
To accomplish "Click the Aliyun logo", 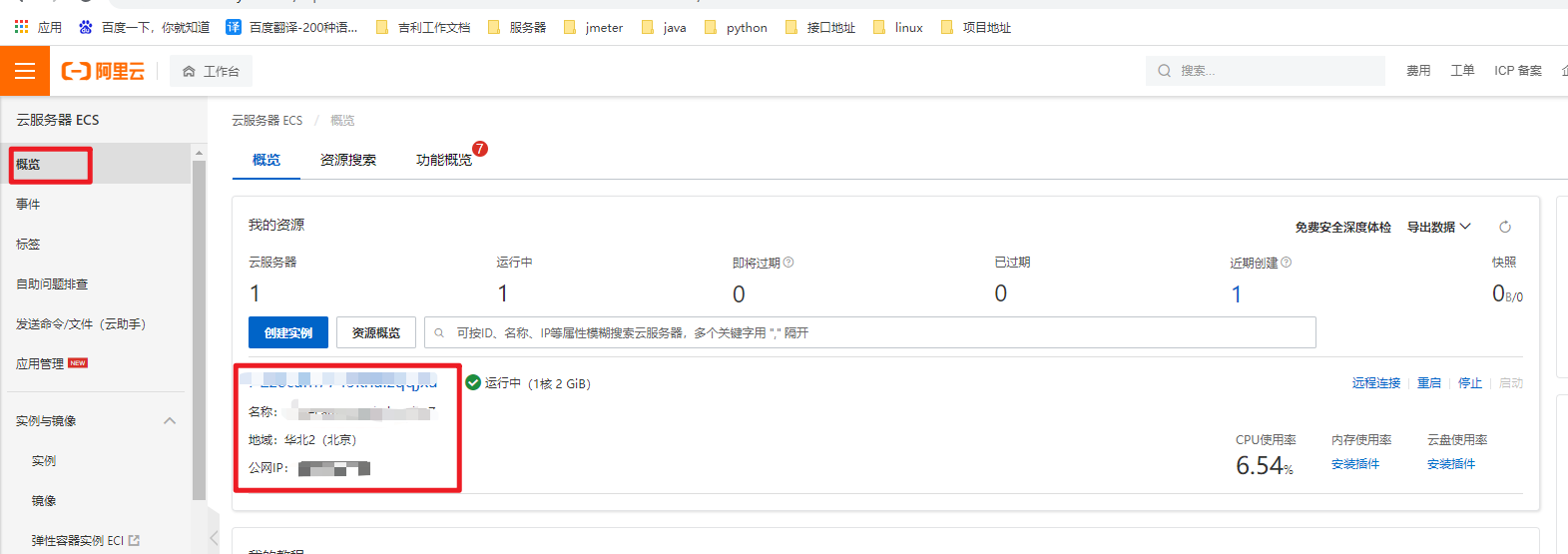I will (103, 71).
